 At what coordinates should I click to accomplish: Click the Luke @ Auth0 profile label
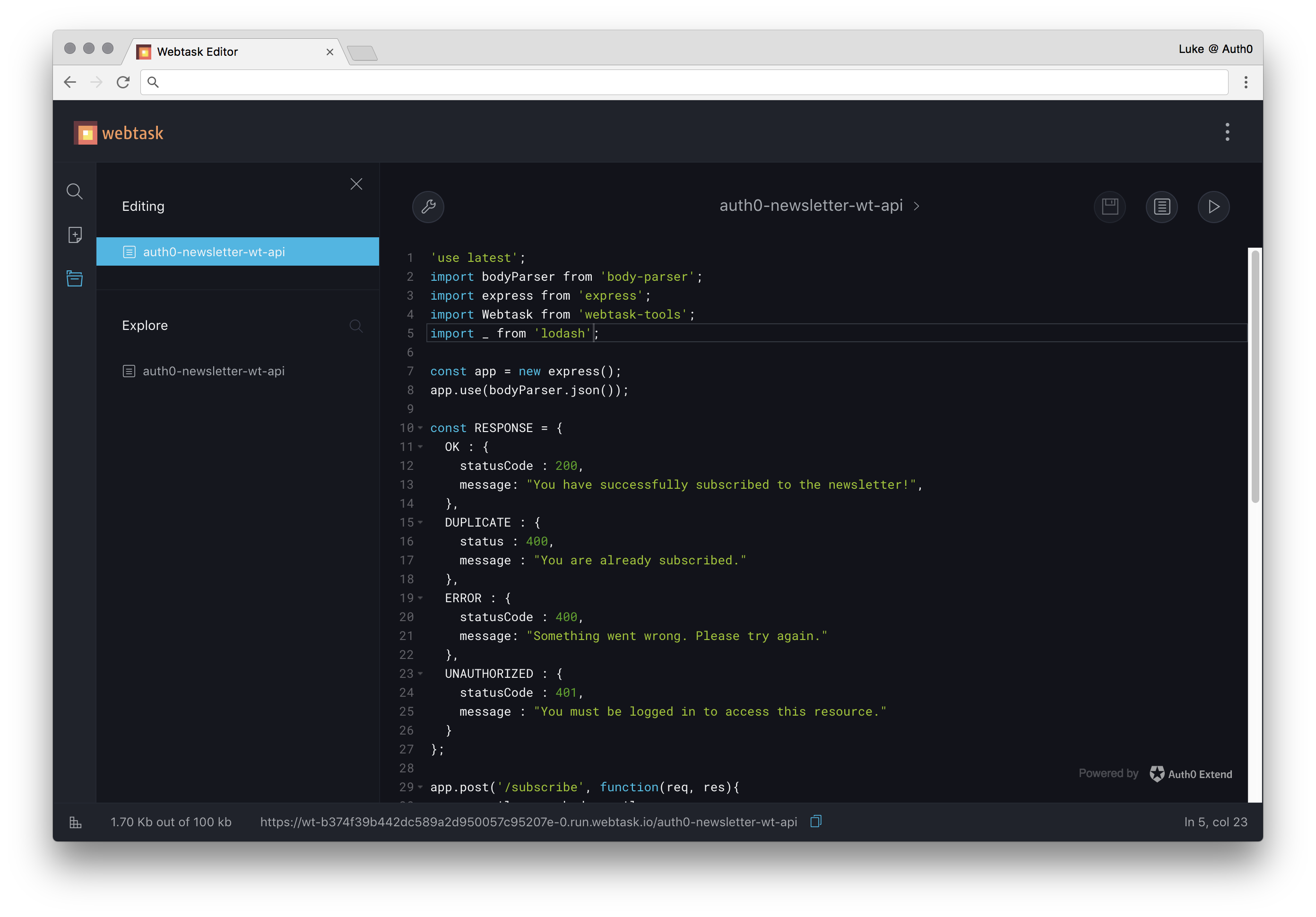click(x=1215, y=49)
